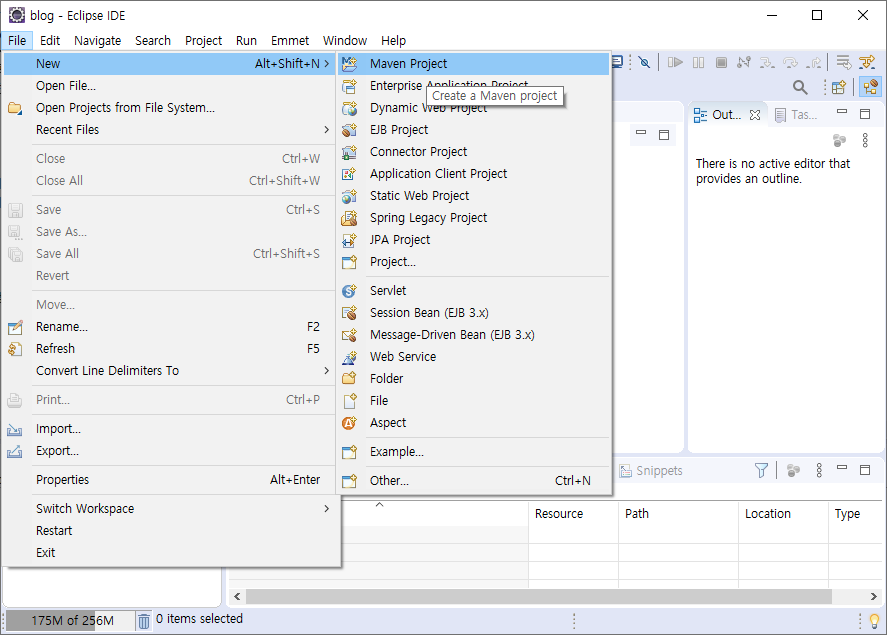Select Dynamic Web Project in New submenu
This screenshot has height=635, width=887.
click(473, 107)
